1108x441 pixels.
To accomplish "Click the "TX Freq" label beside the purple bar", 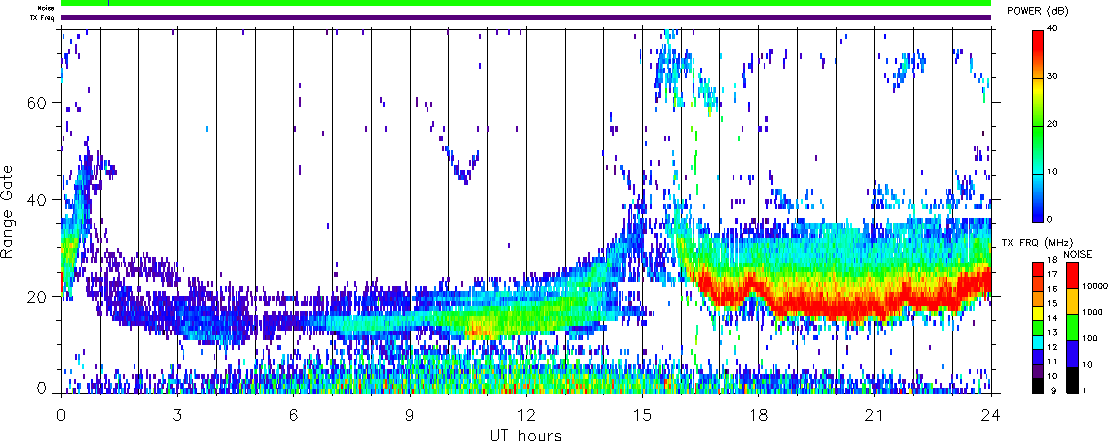I will point(44,17).
